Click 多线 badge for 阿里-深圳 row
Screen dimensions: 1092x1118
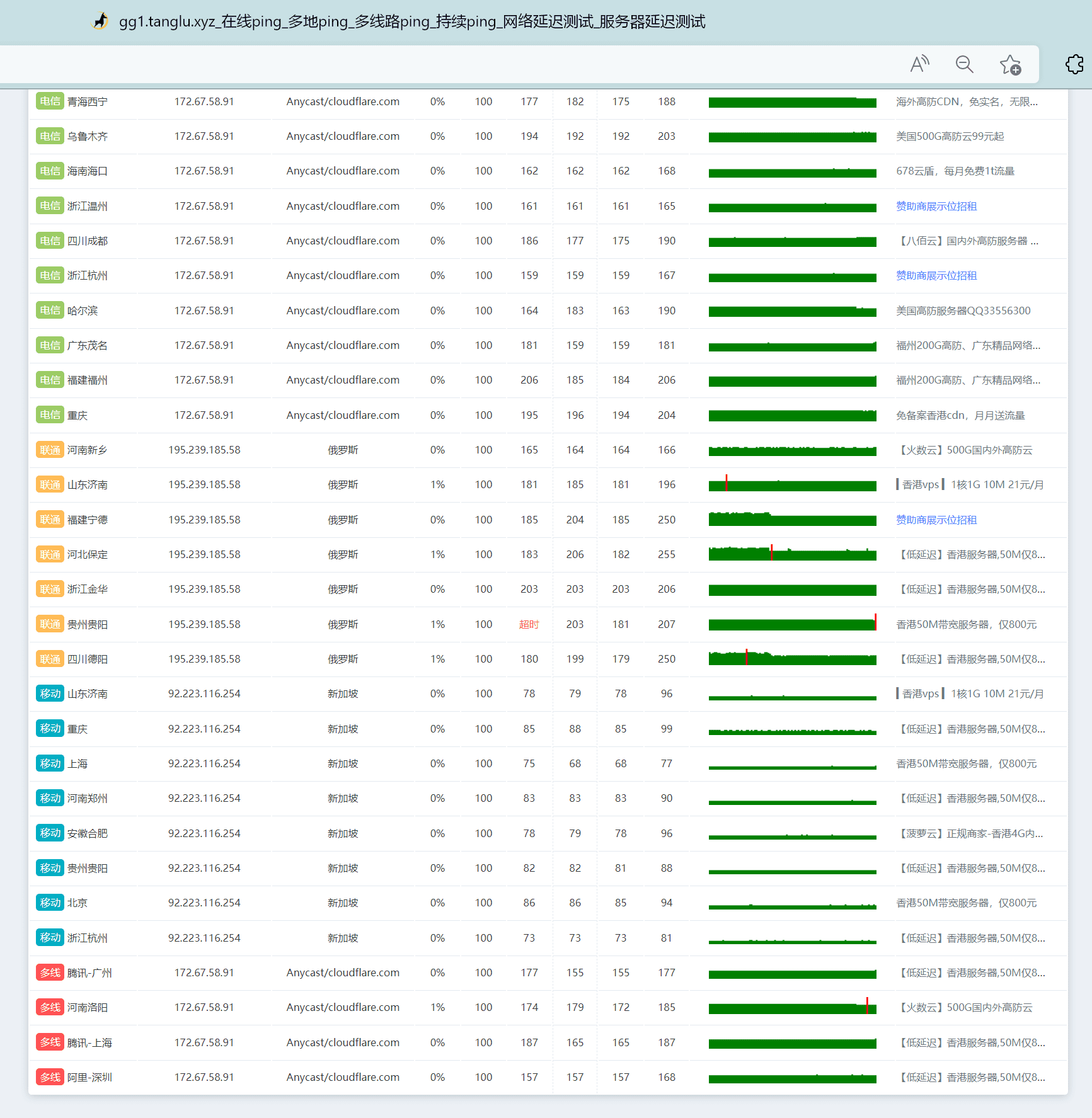click(50, 1077)
